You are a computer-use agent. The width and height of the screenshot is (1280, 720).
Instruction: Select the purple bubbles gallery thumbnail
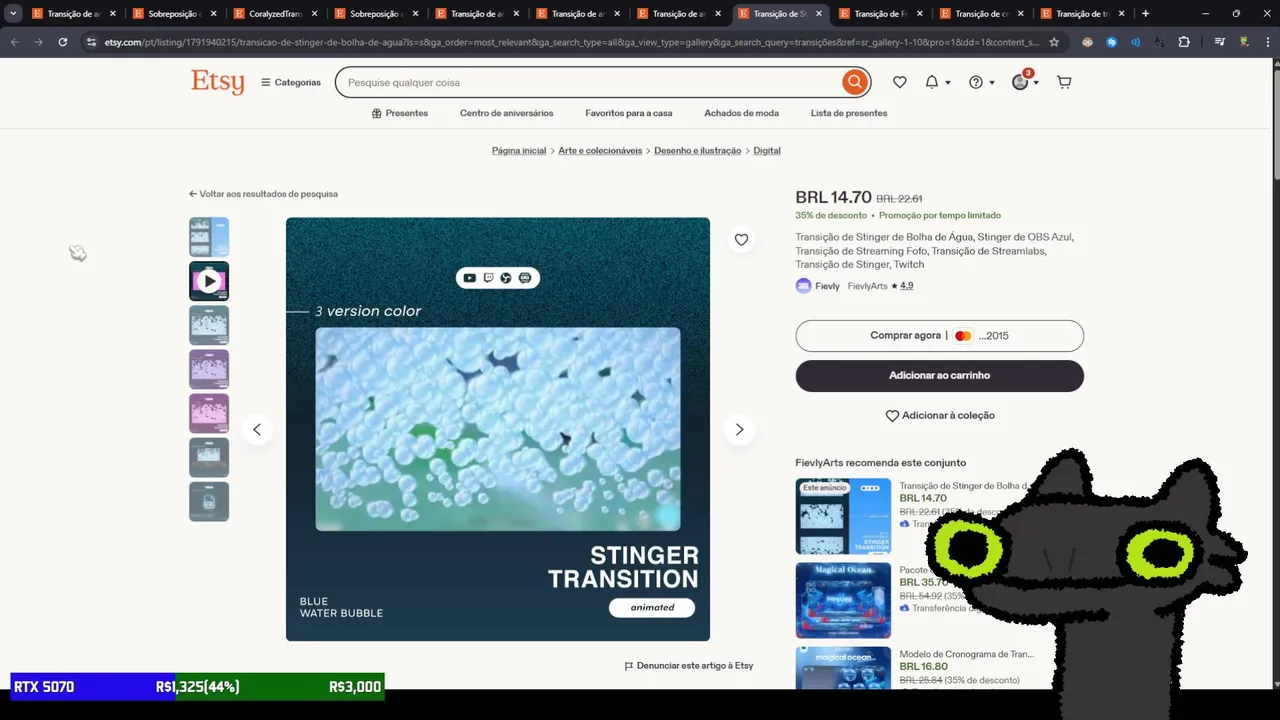[209, 369]
